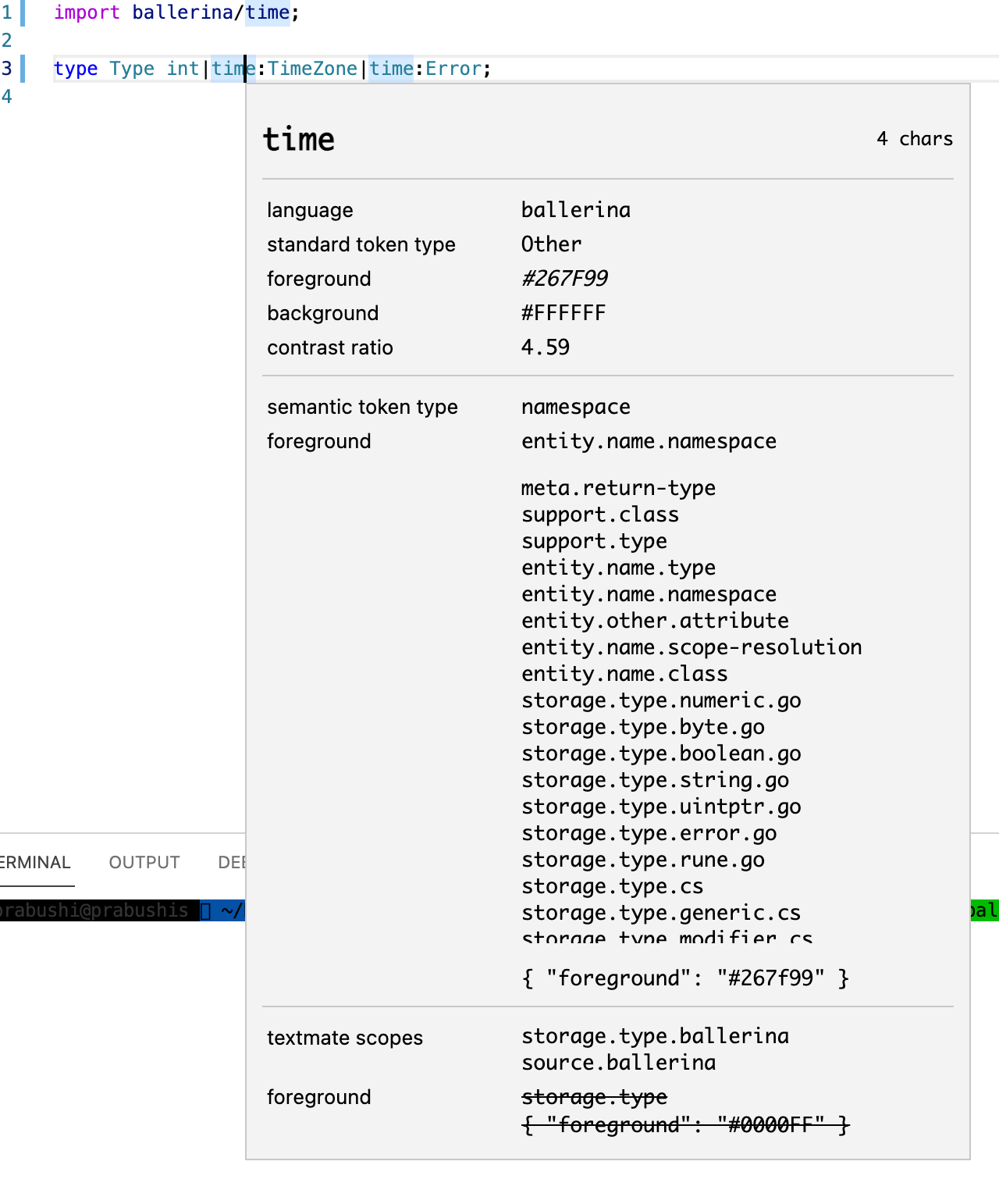This screenshot has height=1204, width=999.
Task: Click the foreground color value #267F99
Action: click(x=566, y=278)
